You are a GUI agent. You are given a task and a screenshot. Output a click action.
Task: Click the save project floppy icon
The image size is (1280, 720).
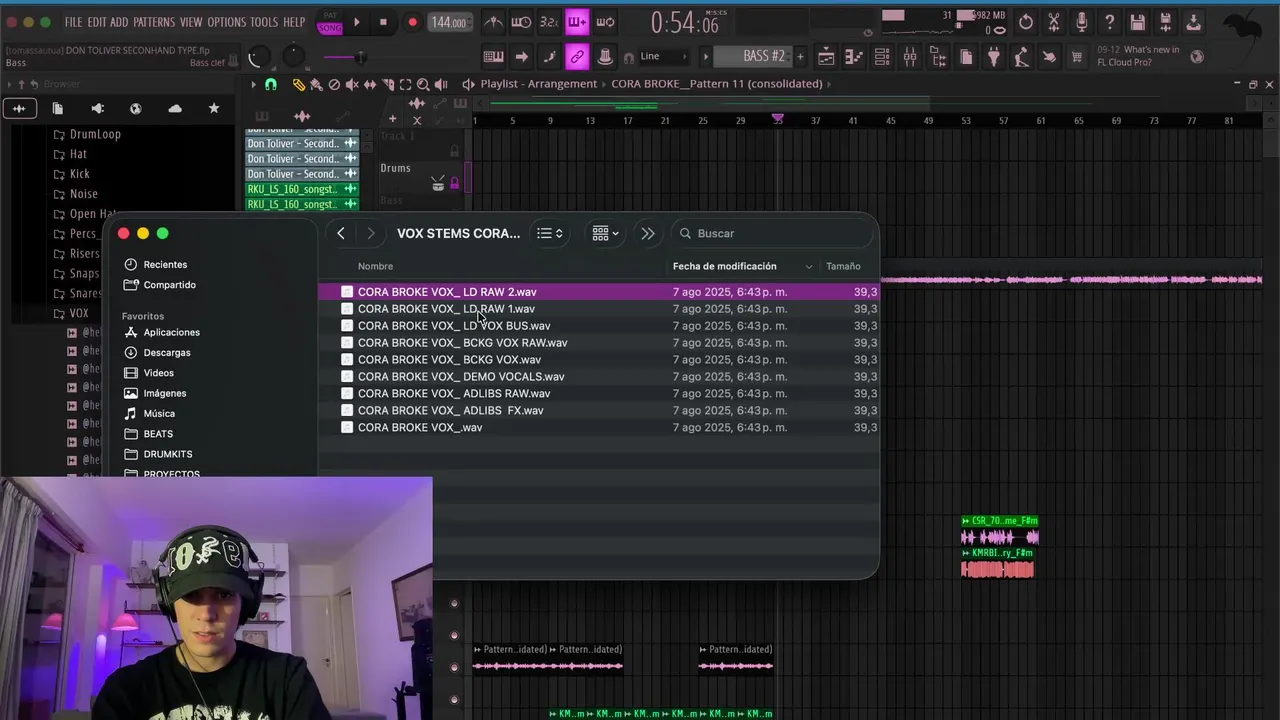pos(1138,22)
